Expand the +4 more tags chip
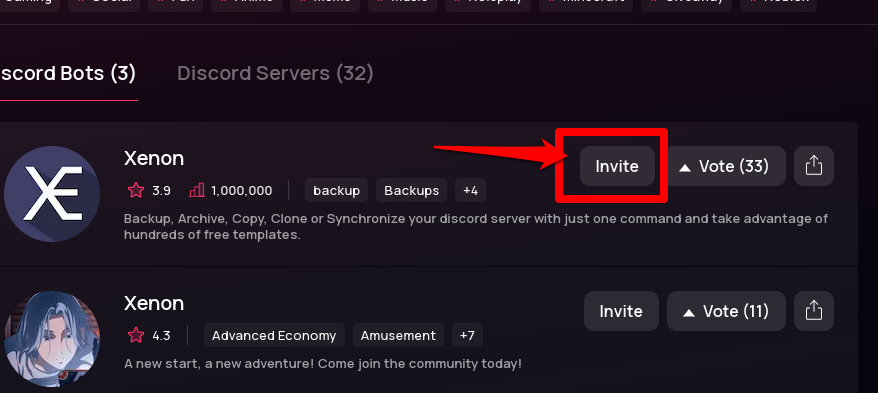The height and width of the screenshot is (393, 878). 470,190
